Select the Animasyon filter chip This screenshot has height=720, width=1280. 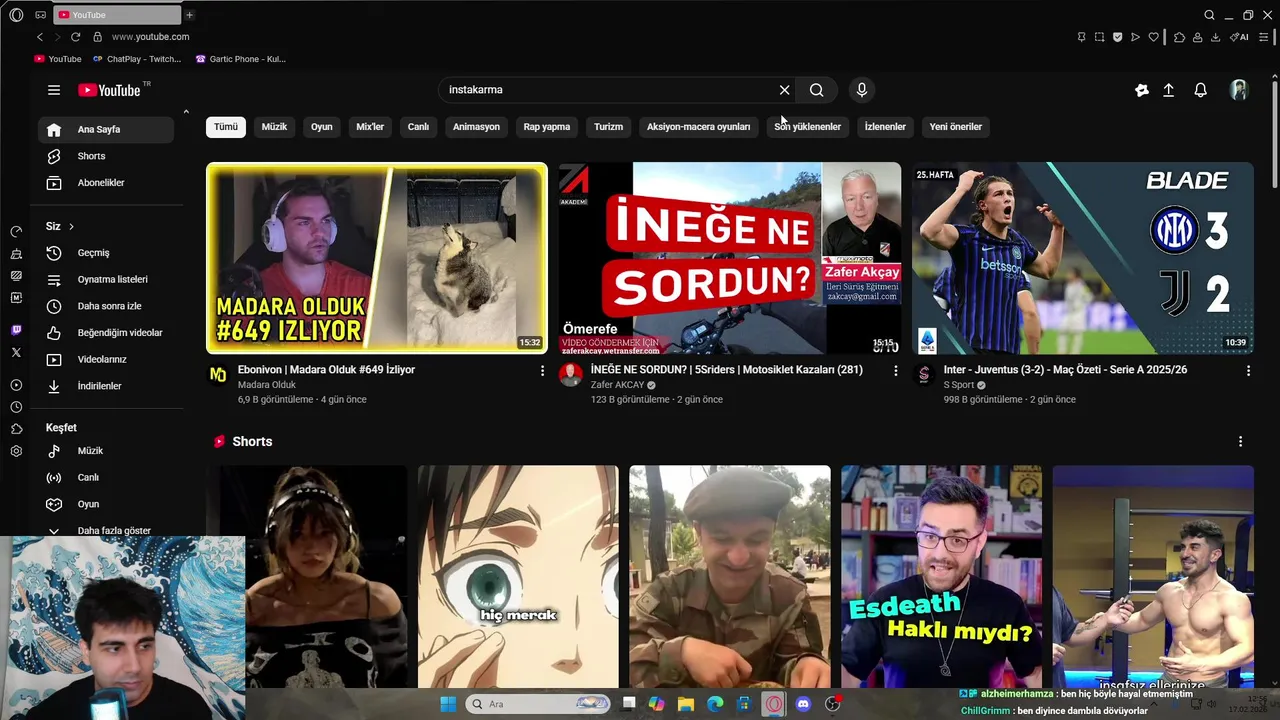tap(476, 127)
